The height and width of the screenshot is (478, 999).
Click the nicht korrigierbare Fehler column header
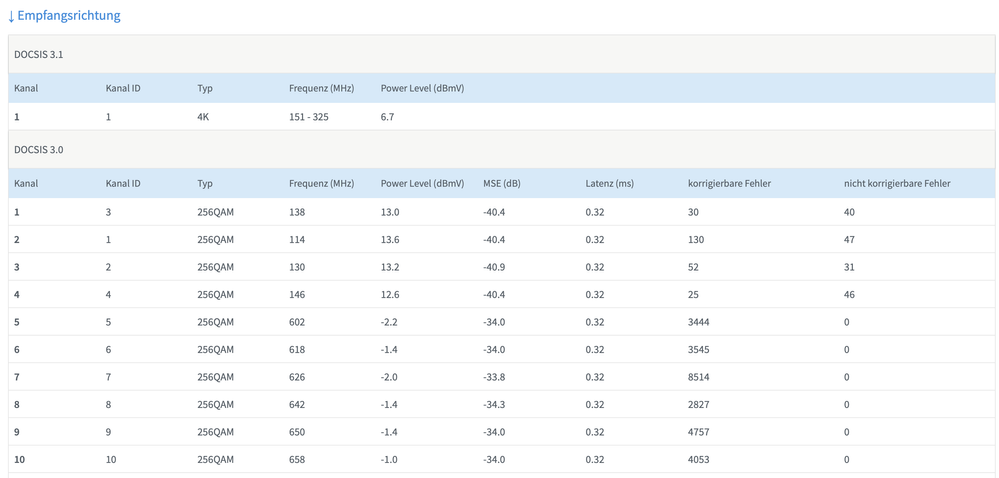pyautogui.click(x=897, y=184)
